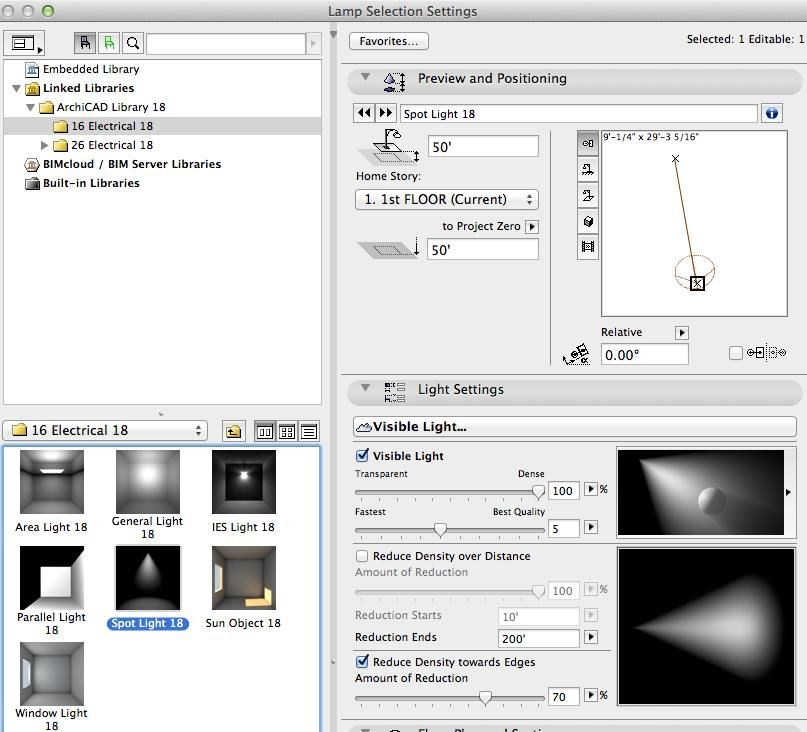Adjust the Fastest to Best Quality slider
Image resolution: width=807 pixels, height=732 pixels.
click(x=449, y=530)
